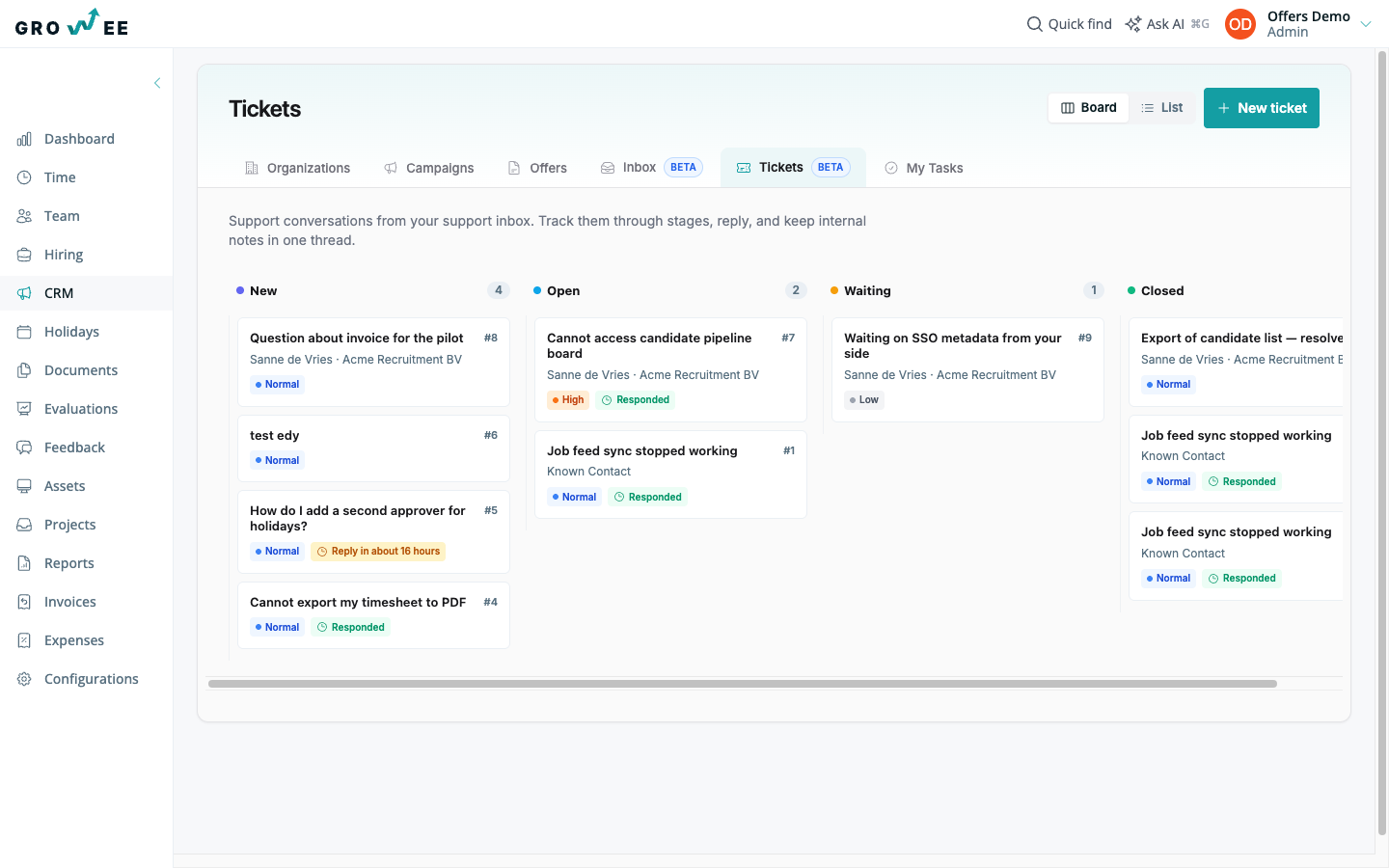Open ticket "Question about invoice for the pilot"
Viewport: 1389px width, 868px height.
point(373,363)
